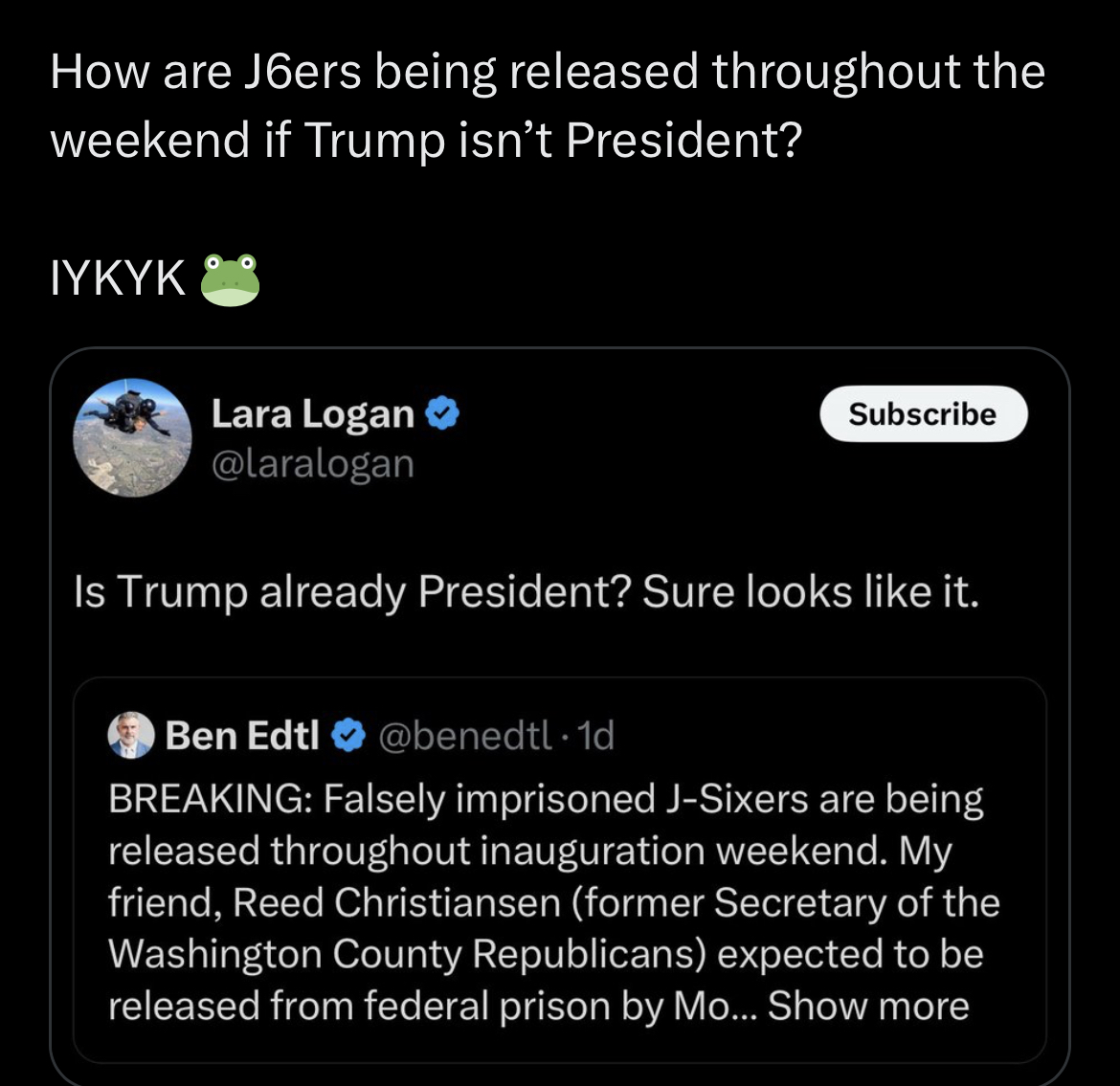Open the quoted Ben Edtl tweet card
Screen dimensions: 1120x1086
pos(560,866)
